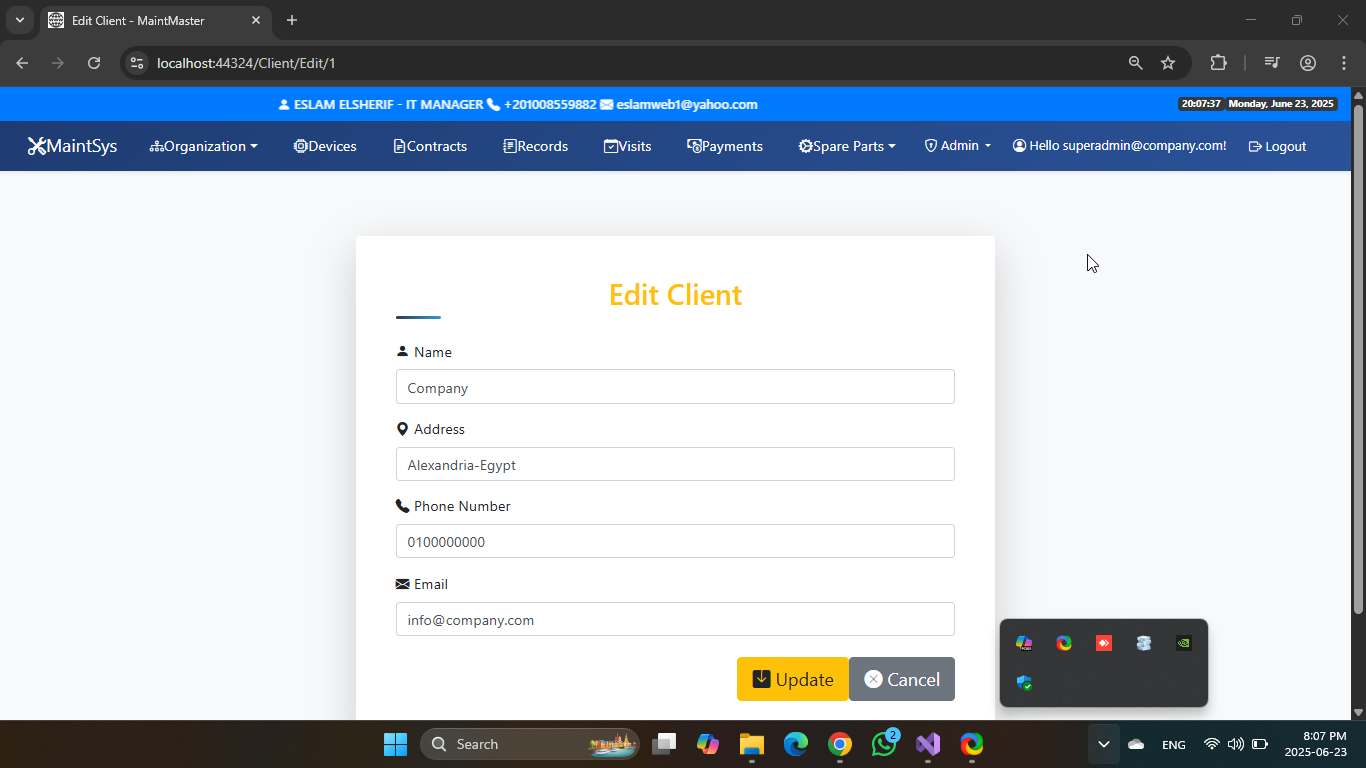Click the NVIDIA icon in tray overflow
This screenshot has height=768, width=1366.
[1184, 643]
